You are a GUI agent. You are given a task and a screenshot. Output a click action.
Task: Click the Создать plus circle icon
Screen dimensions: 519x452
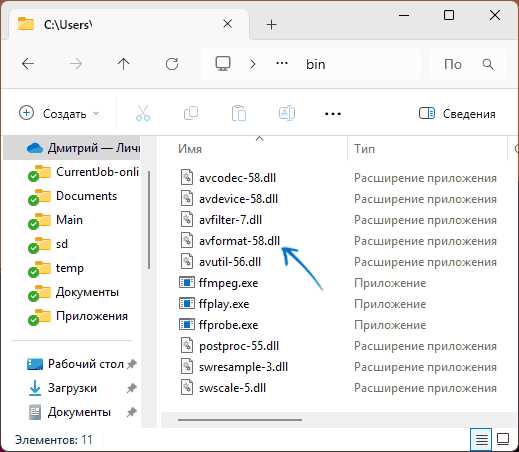tap(26, 113)
